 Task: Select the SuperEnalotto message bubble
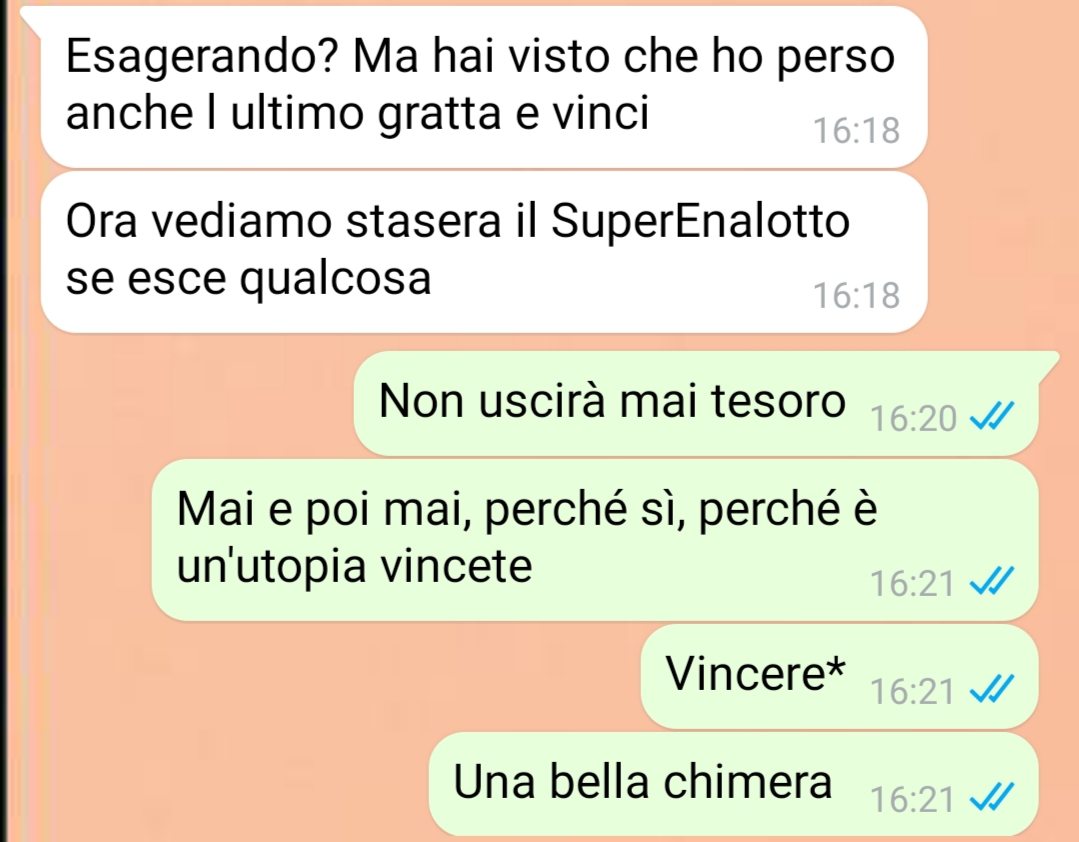coord(484,252)
